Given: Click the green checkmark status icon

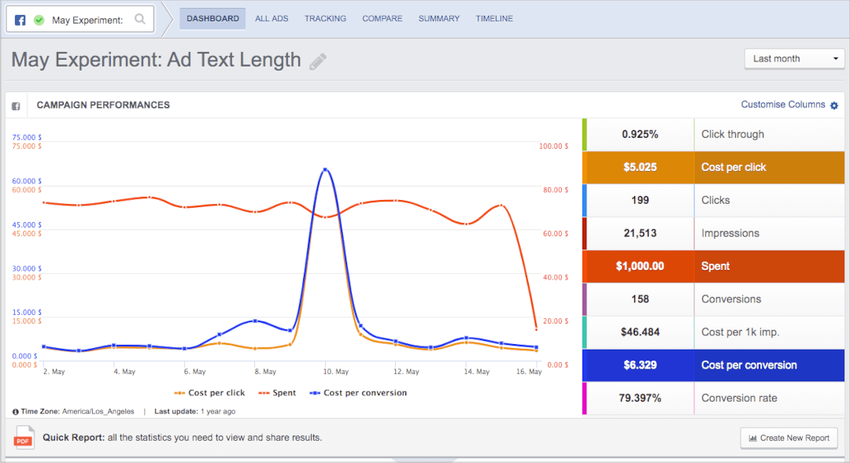Looking at the screenshot, I should click(39, 20).
